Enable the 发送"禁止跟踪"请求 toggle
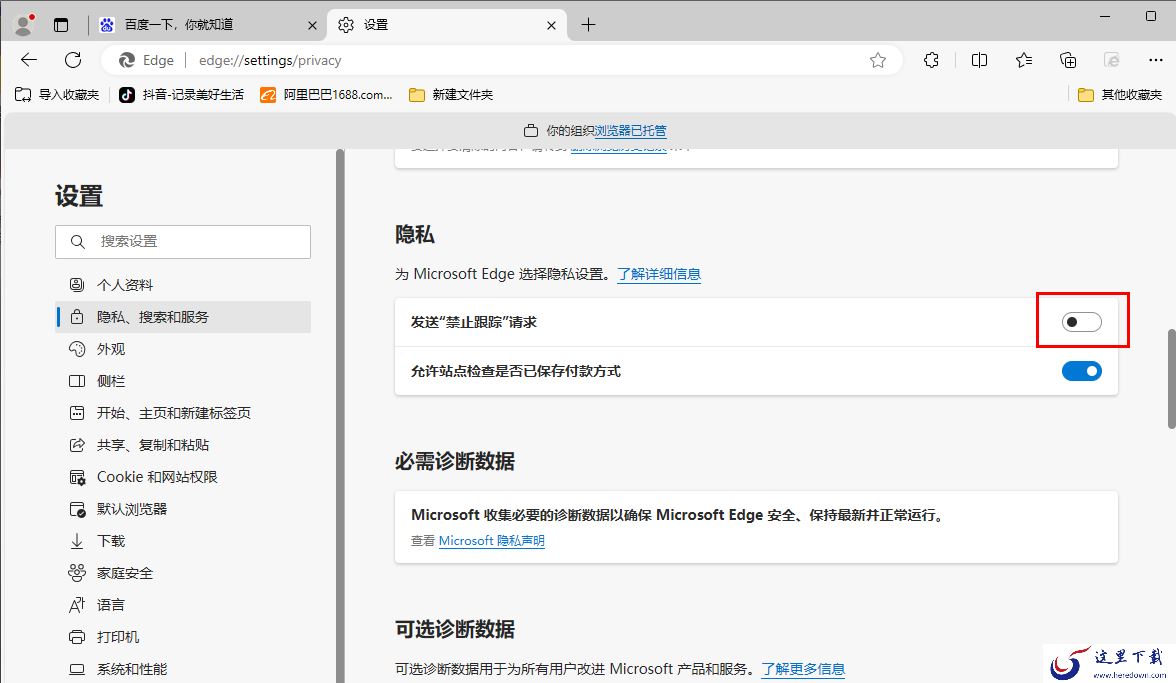This screenshot has width=1176, height=683. [x=1082, y=322]
